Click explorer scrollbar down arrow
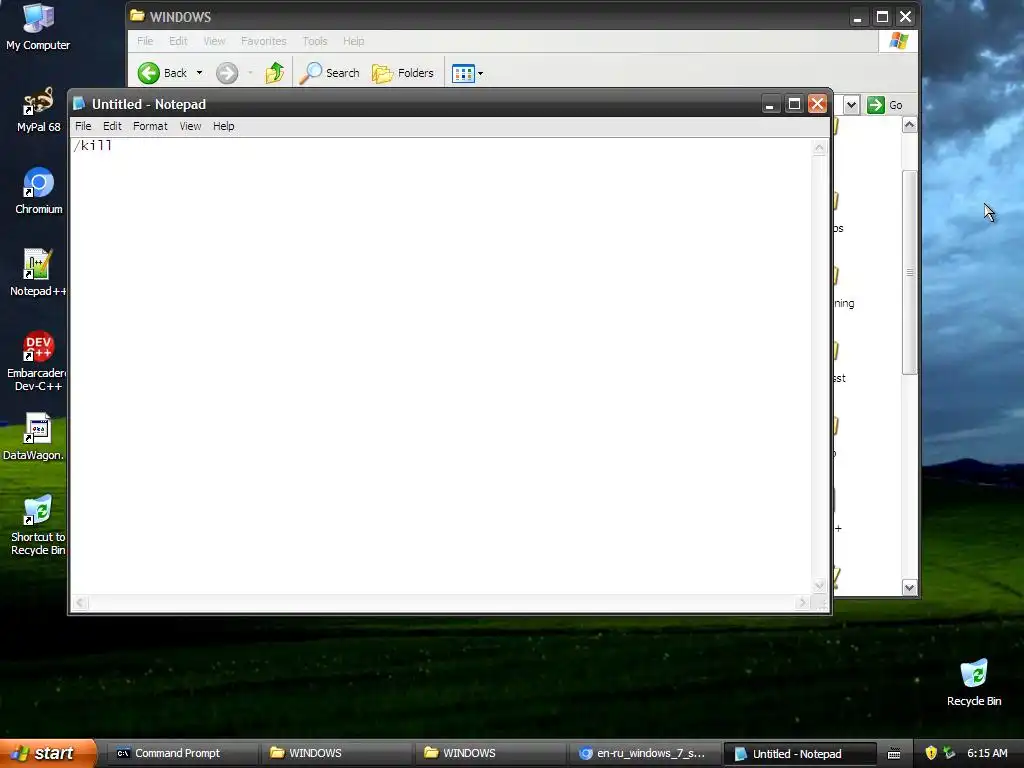1024x768 pixels. click(910, 587)
